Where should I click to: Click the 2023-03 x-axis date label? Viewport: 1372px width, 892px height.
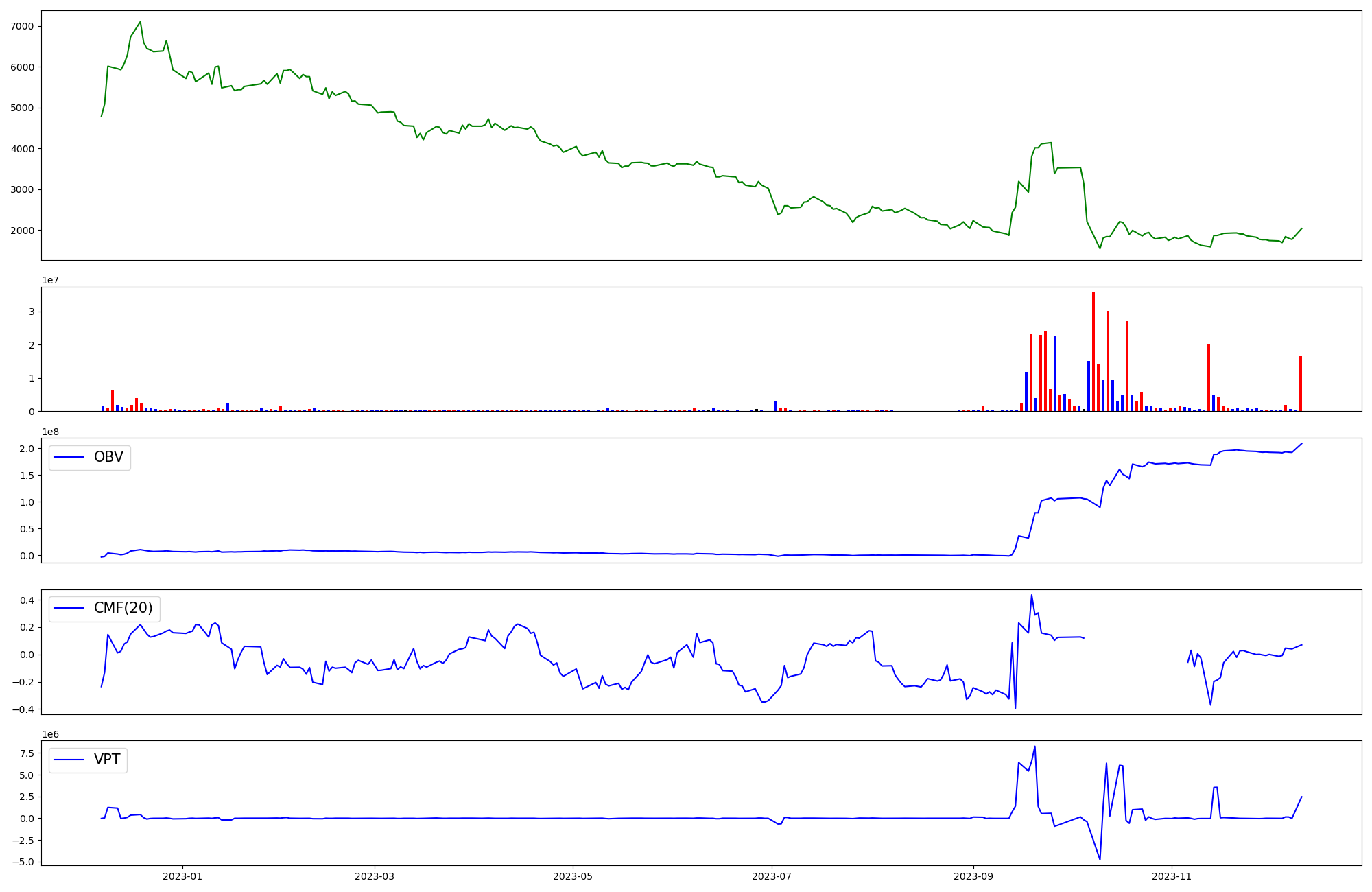tap(375, 876)
